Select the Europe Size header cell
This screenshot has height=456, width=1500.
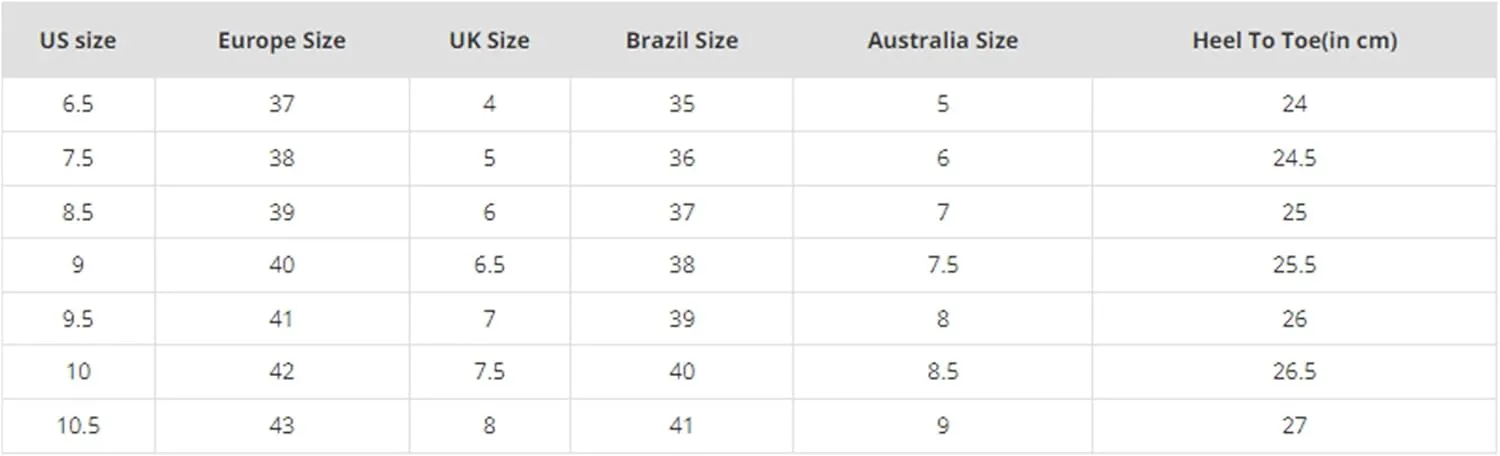[x=282, y=41]
